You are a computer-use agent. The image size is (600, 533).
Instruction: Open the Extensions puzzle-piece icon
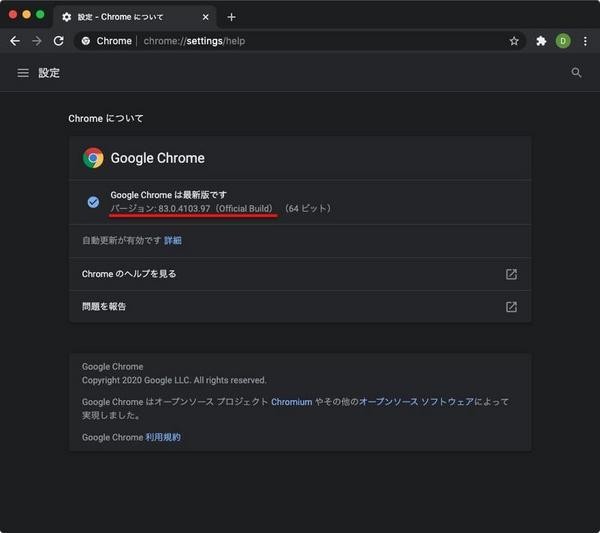click(541, 41)
